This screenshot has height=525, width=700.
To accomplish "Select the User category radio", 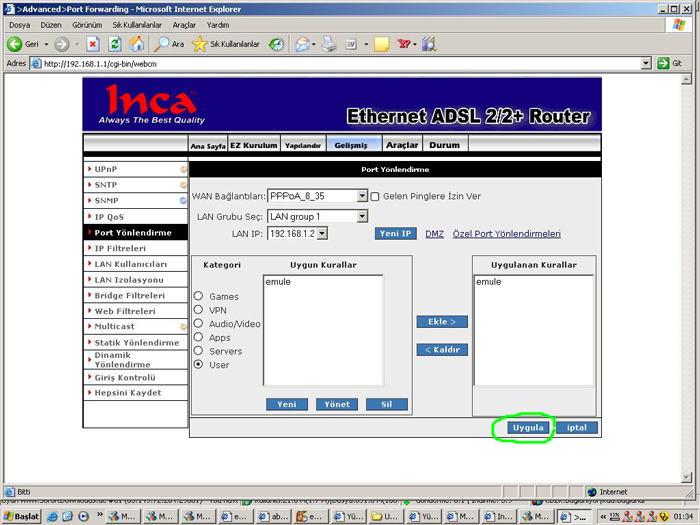I will 199,365.
